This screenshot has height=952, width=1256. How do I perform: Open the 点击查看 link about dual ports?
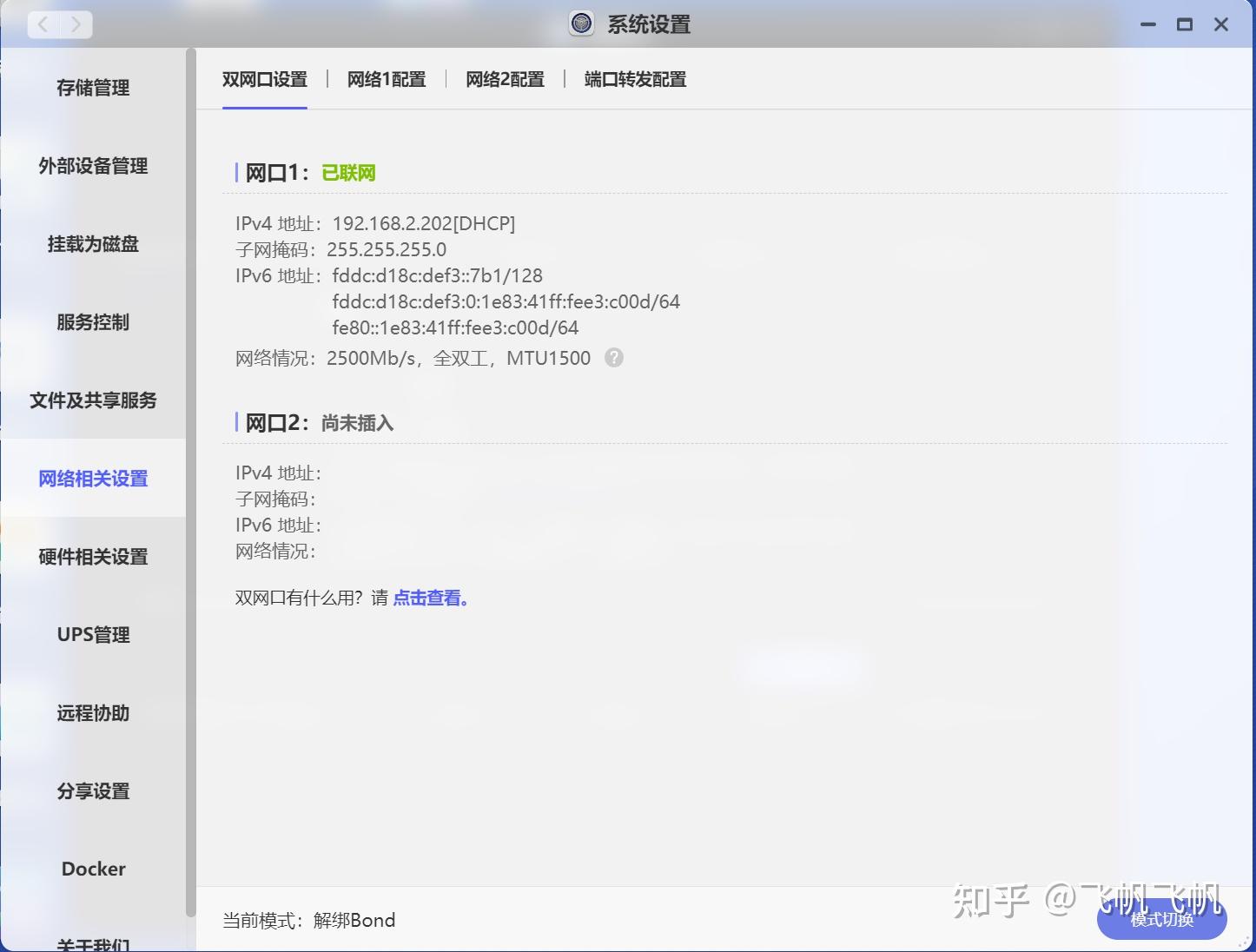pos(427,598)
